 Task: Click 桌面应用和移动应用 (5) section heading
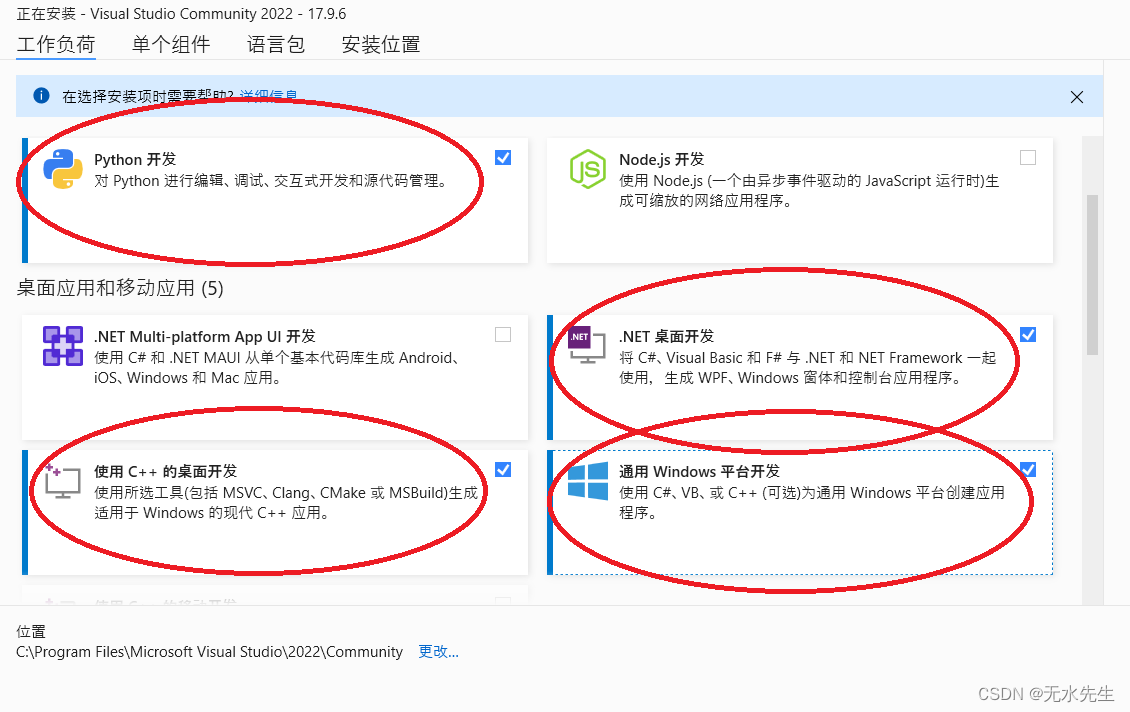tap(120, 288)
